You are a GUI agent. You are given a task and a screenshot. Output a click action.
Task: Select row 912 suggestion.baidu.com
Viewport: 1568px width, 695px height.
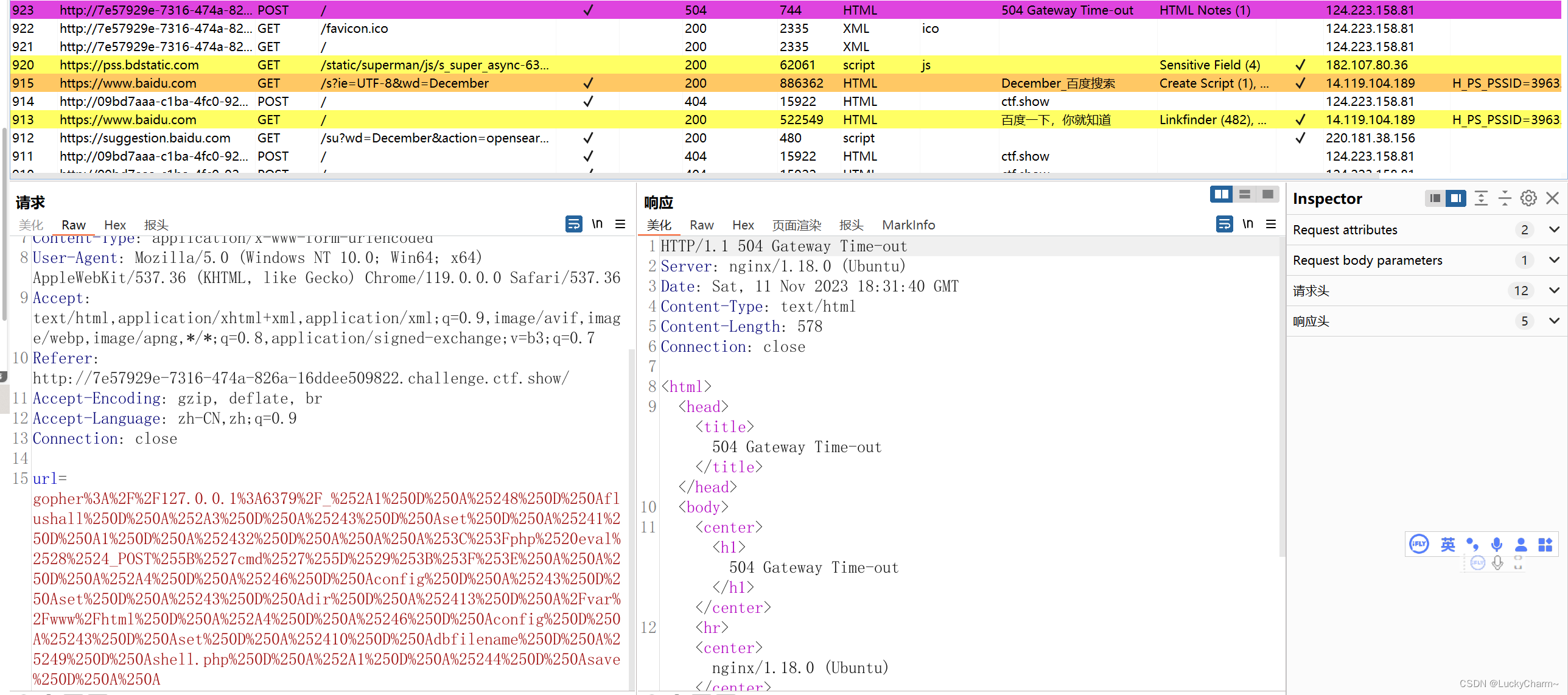tap(786, 138)
